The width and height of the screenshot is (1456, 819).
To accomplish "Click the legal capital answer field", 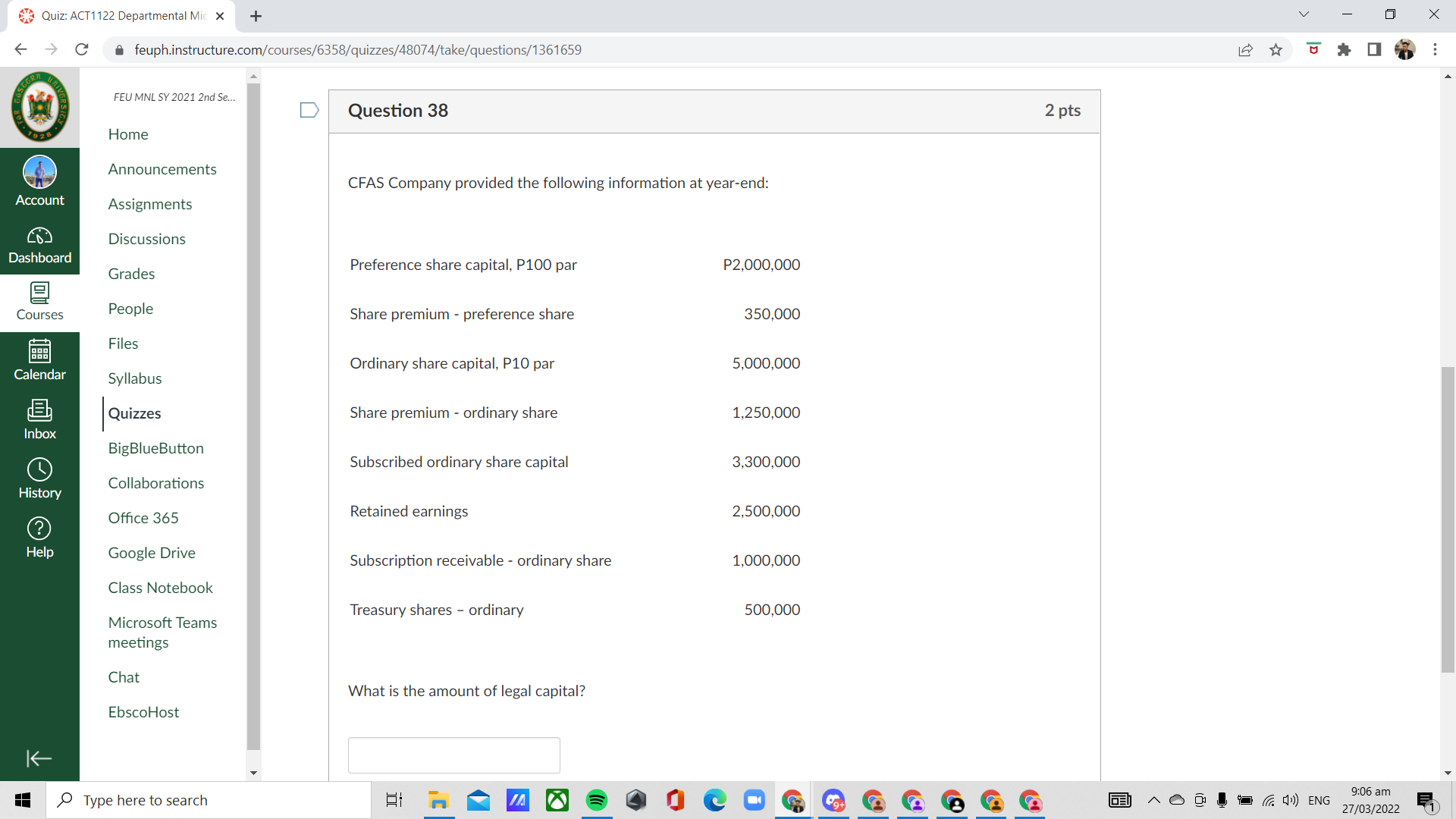I will [x=453, y=755].
